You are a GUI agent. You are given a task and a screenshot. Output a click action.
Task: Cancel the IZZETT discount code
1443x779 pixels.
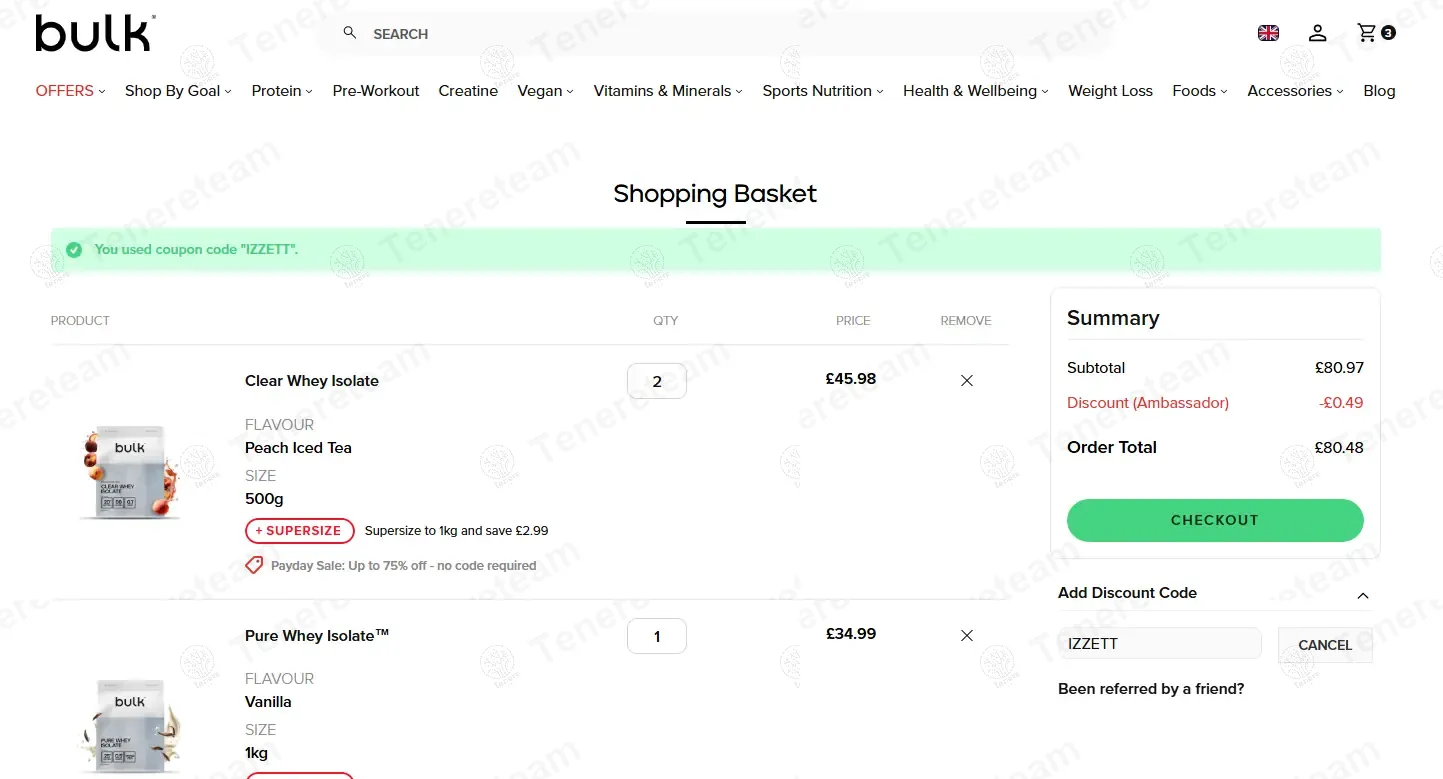(x=1324, y=645)
